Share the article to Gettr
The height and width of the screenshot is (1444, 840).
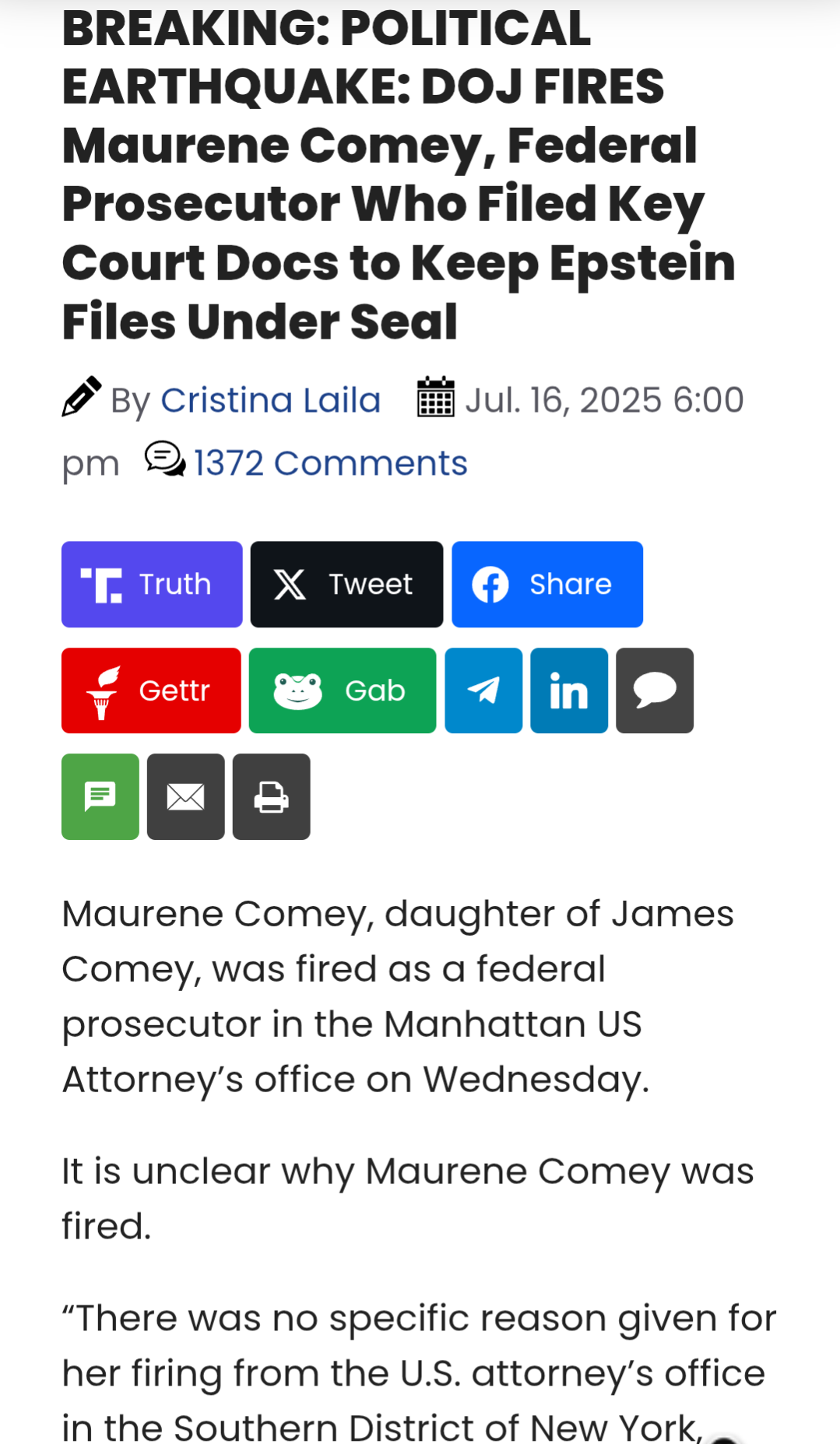coord(151,690)
